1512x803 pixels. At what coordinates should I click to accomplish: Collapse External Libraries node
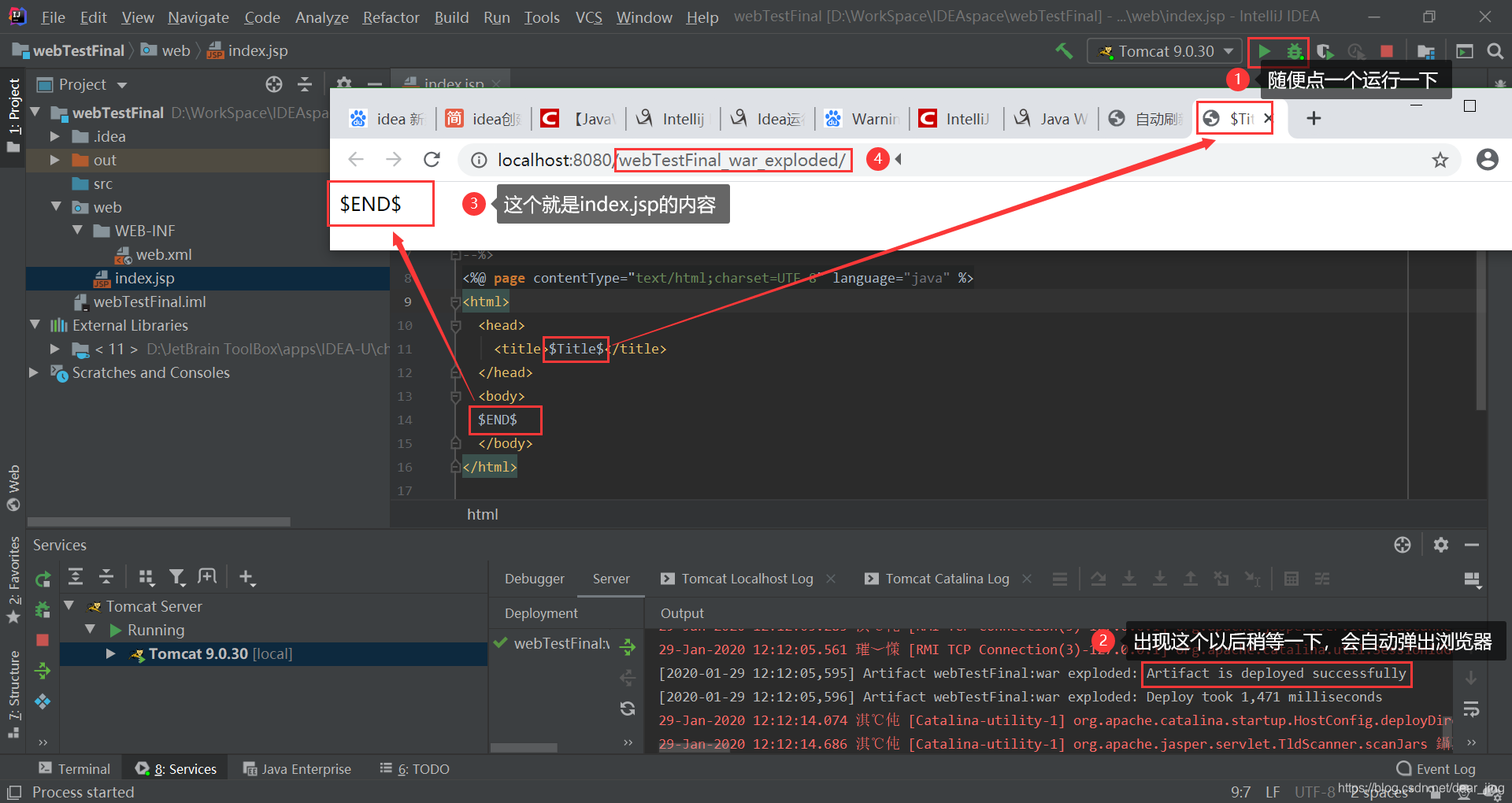(35, 325)
